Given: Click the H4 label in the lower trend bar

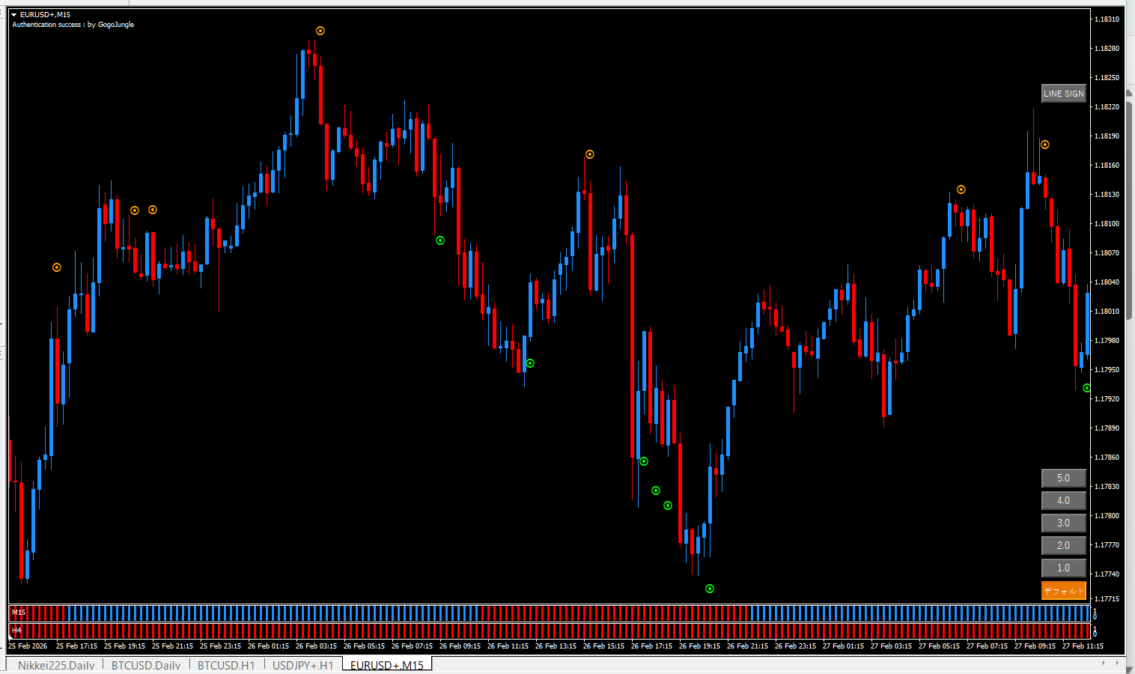Looking at the screenshot, I should tap(17, 631).
